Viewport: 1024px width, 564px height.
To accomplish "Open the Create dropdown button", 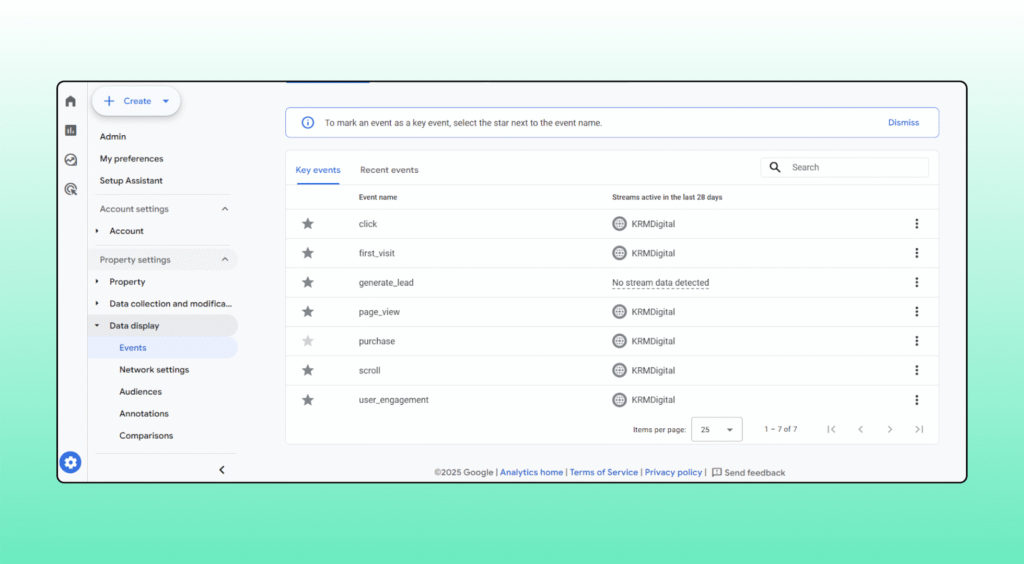I will 137,101.
